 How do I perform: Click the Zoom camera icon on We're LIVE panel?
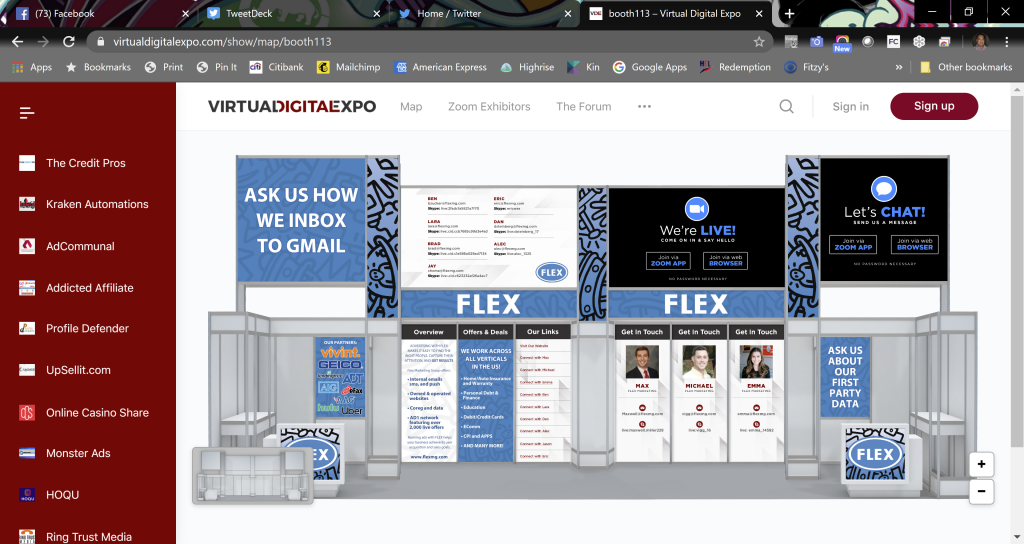coord(697,209)
